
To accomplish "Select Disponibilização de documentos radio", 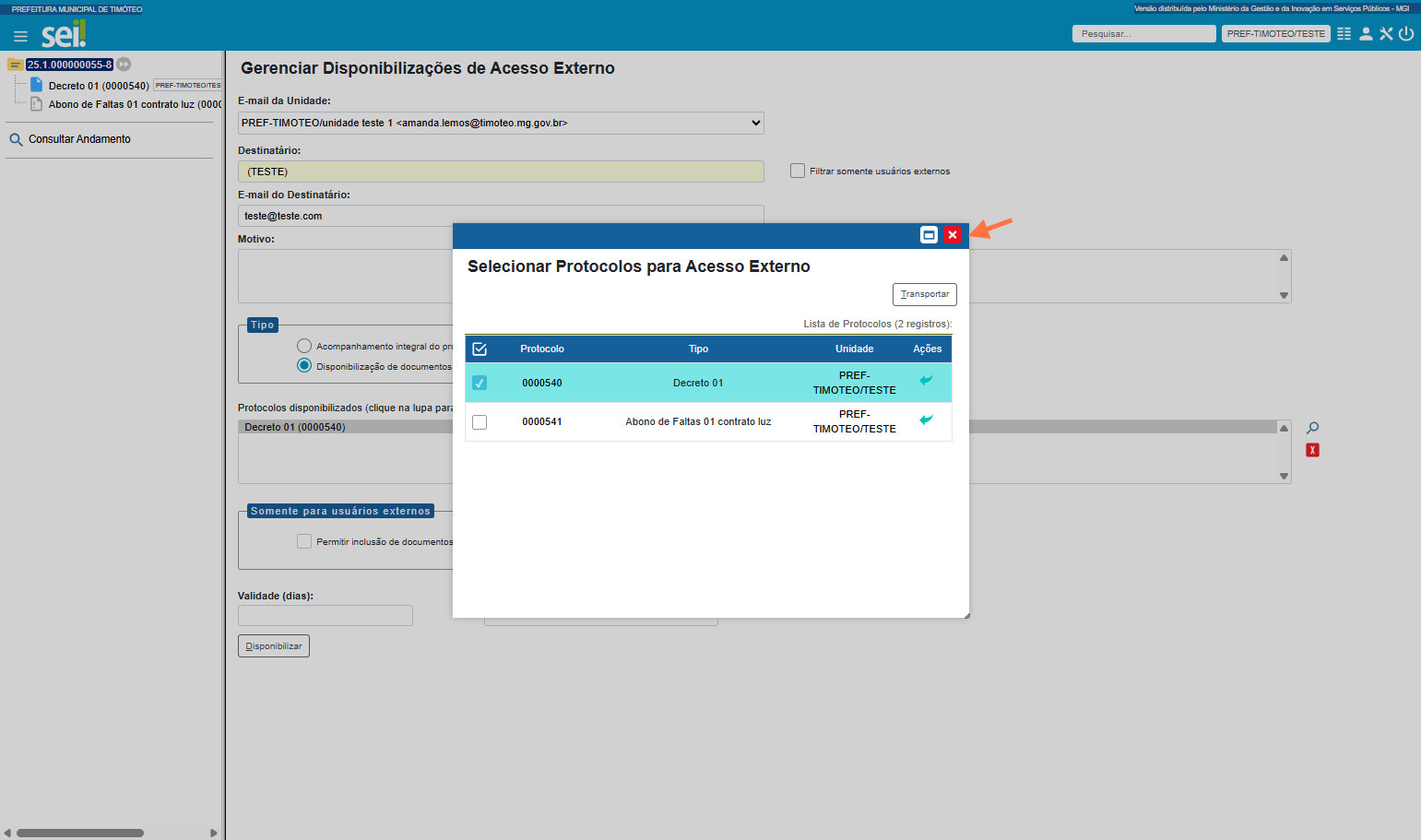I will pos(304,366).
